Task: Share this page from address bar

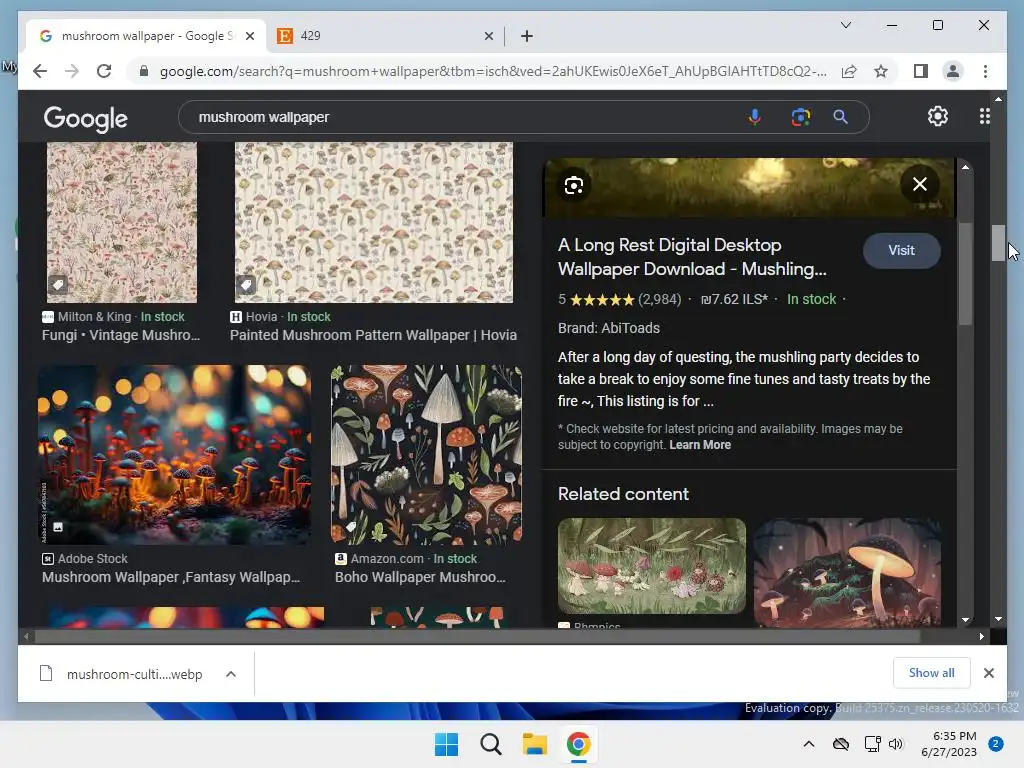Action: click(x=848, y=71)
